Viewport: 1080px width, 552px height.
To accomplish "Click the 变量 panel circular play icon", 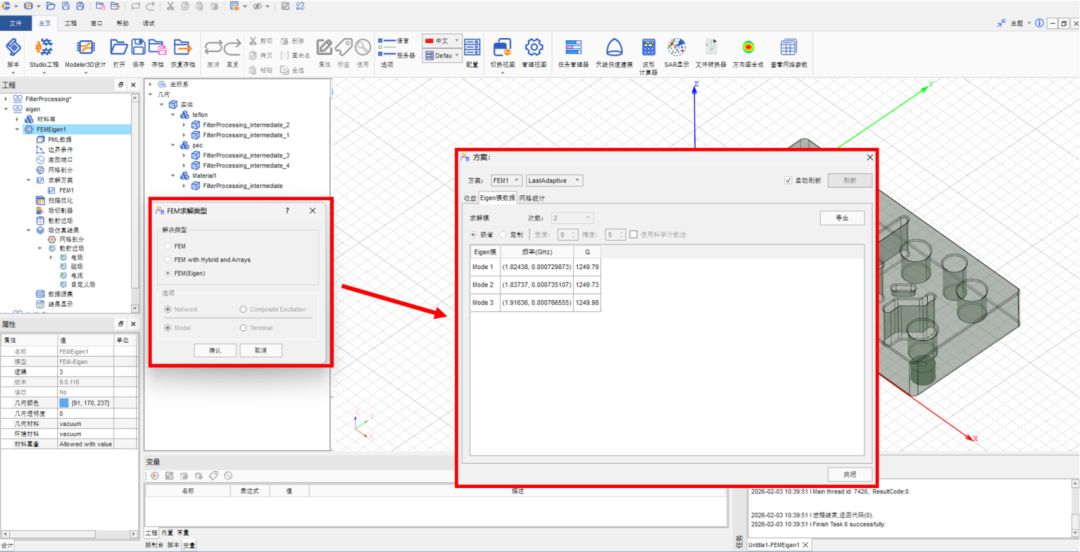I will [154, 476].
